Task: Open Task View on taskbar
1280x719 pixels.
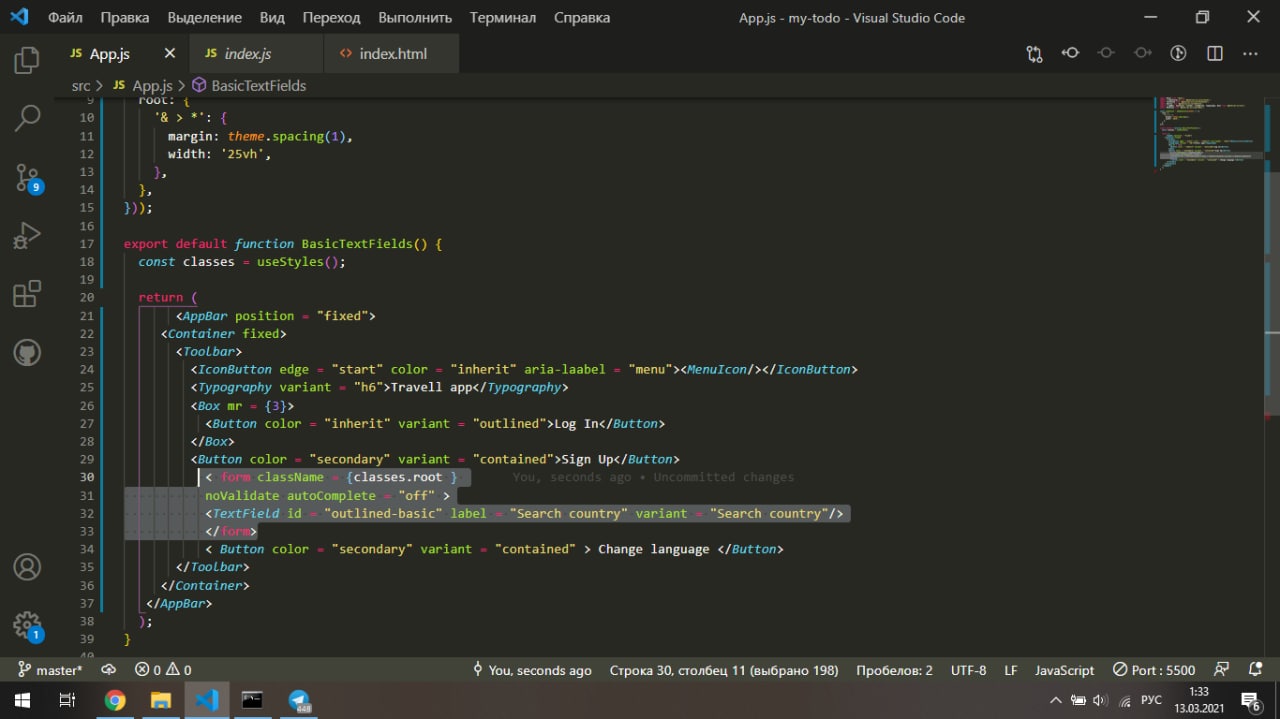Action: tap(68, 700)
